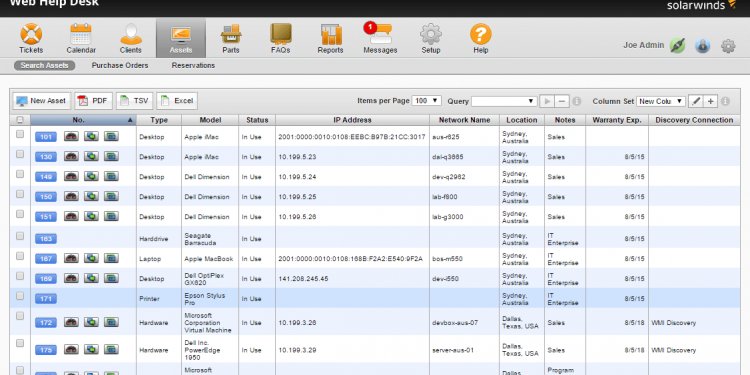The width and height of the screenshot is (750, 375).
Task: Switch to the Purchase Orders tab
Action: pyautogui.click(x=120, y=66)
